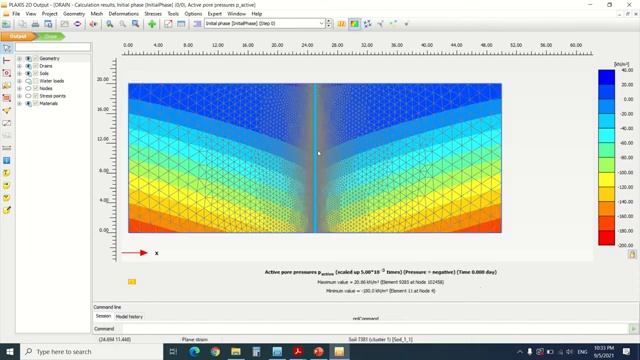Image resolution: width=640 pixels, height=360 pixels.
Task: Click the phase stepper arrows beside dropdown
Action: coord(329,24)
